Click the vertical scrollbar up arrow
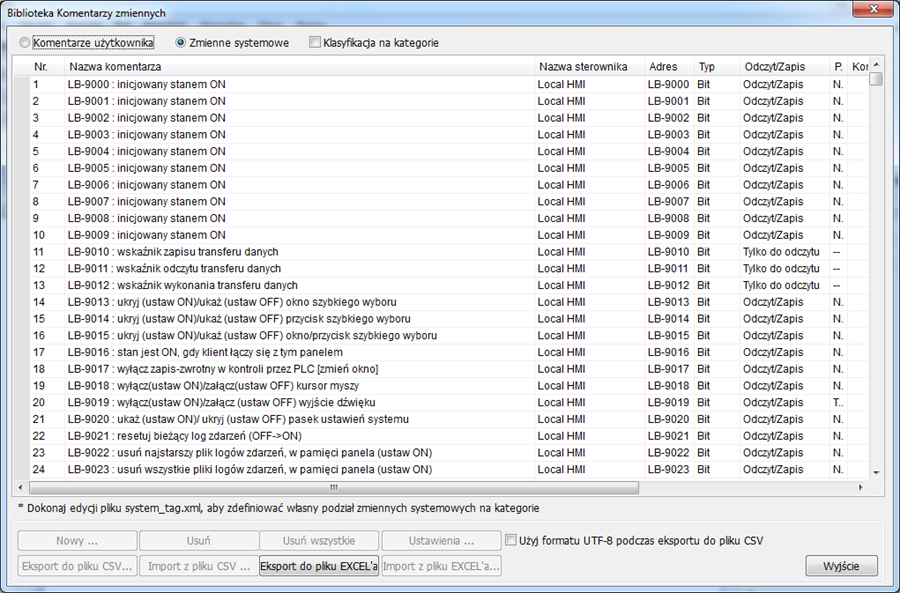The height and width of the screenshot is (593, 900). [x=876, y=64]
